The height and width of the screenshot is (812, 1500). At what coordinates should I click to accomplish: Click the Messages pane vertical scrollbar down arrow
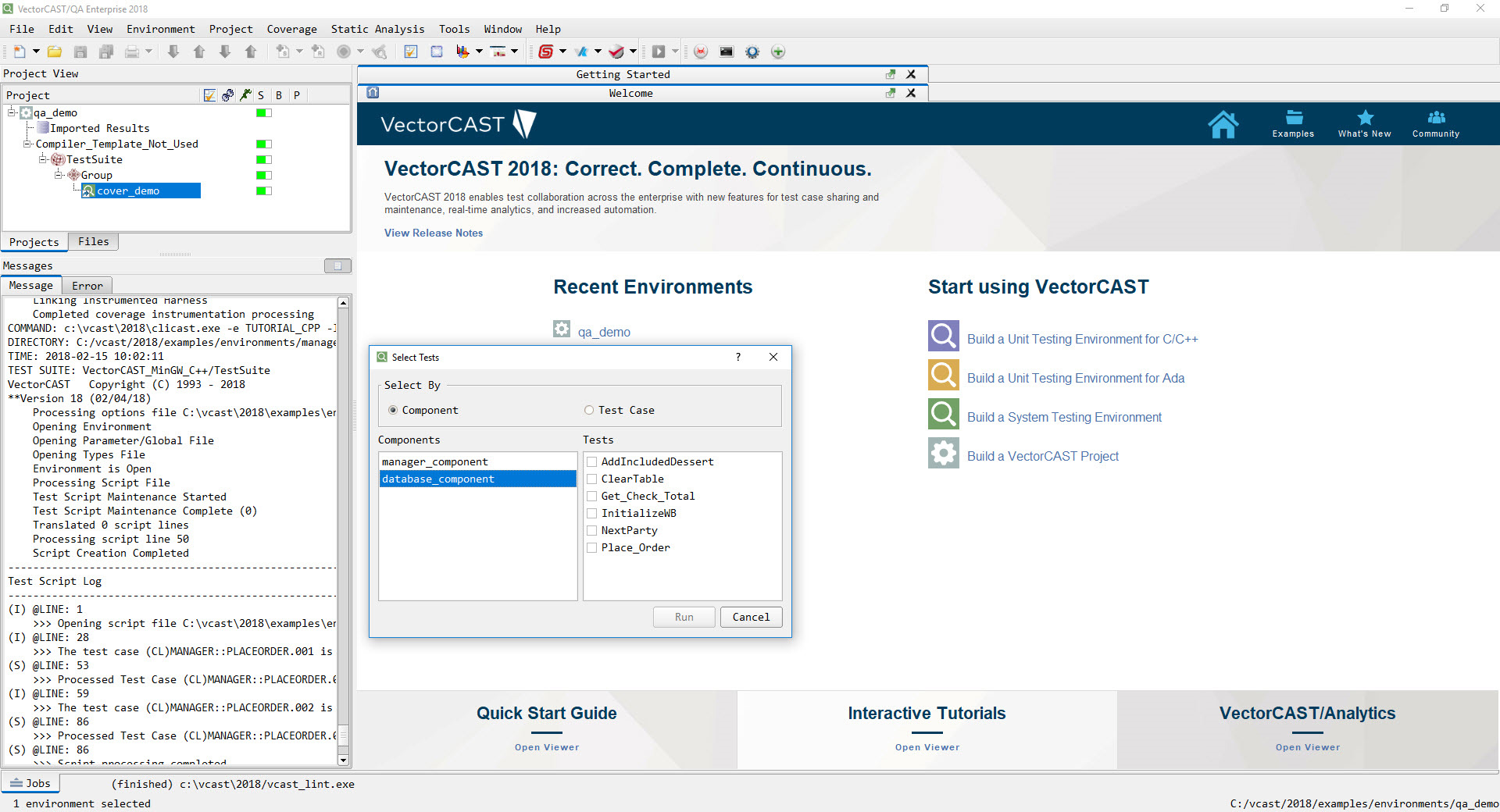tap(343, 760)
